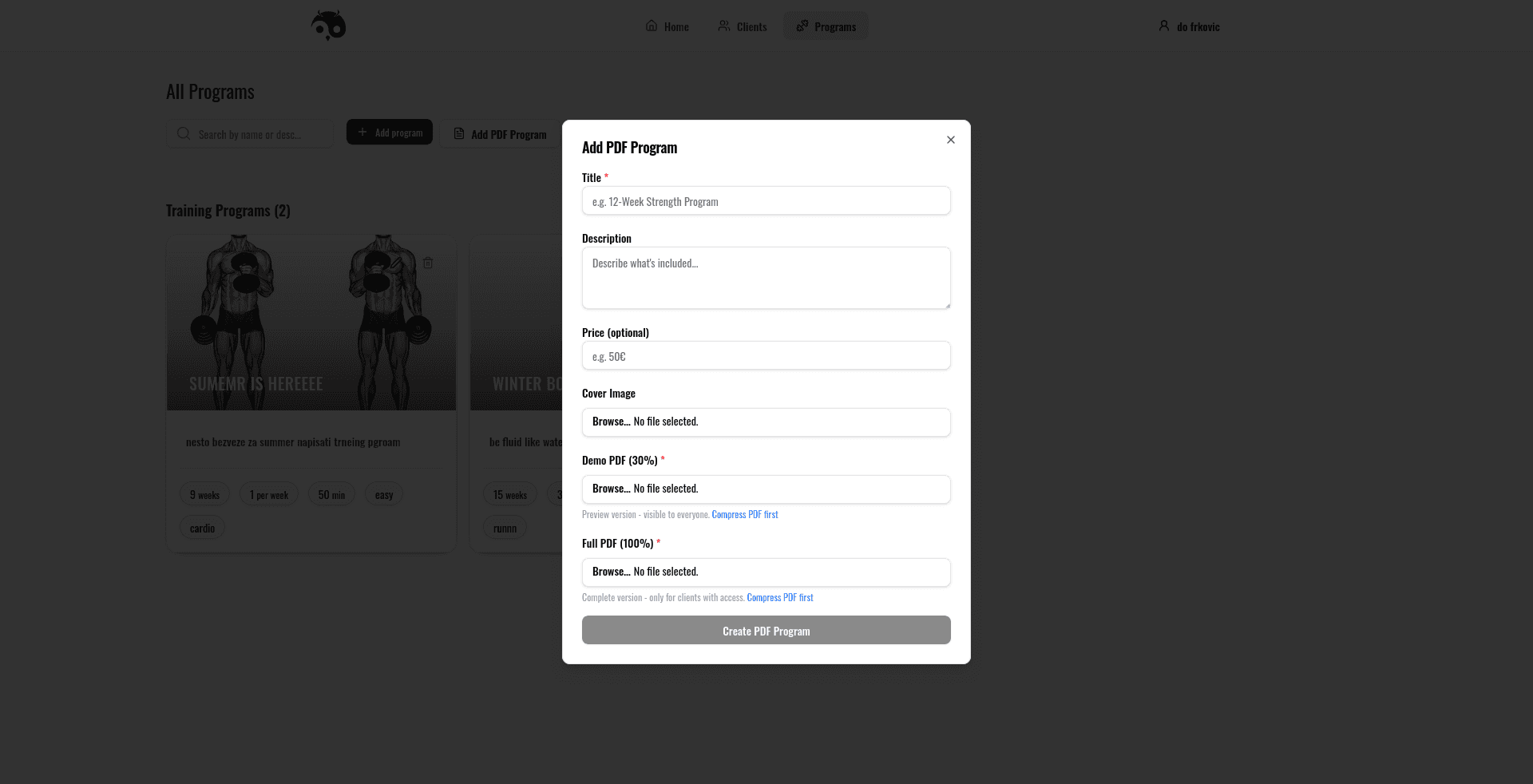Click the Price optional input field
The image size is (1533, 784).
766,355
